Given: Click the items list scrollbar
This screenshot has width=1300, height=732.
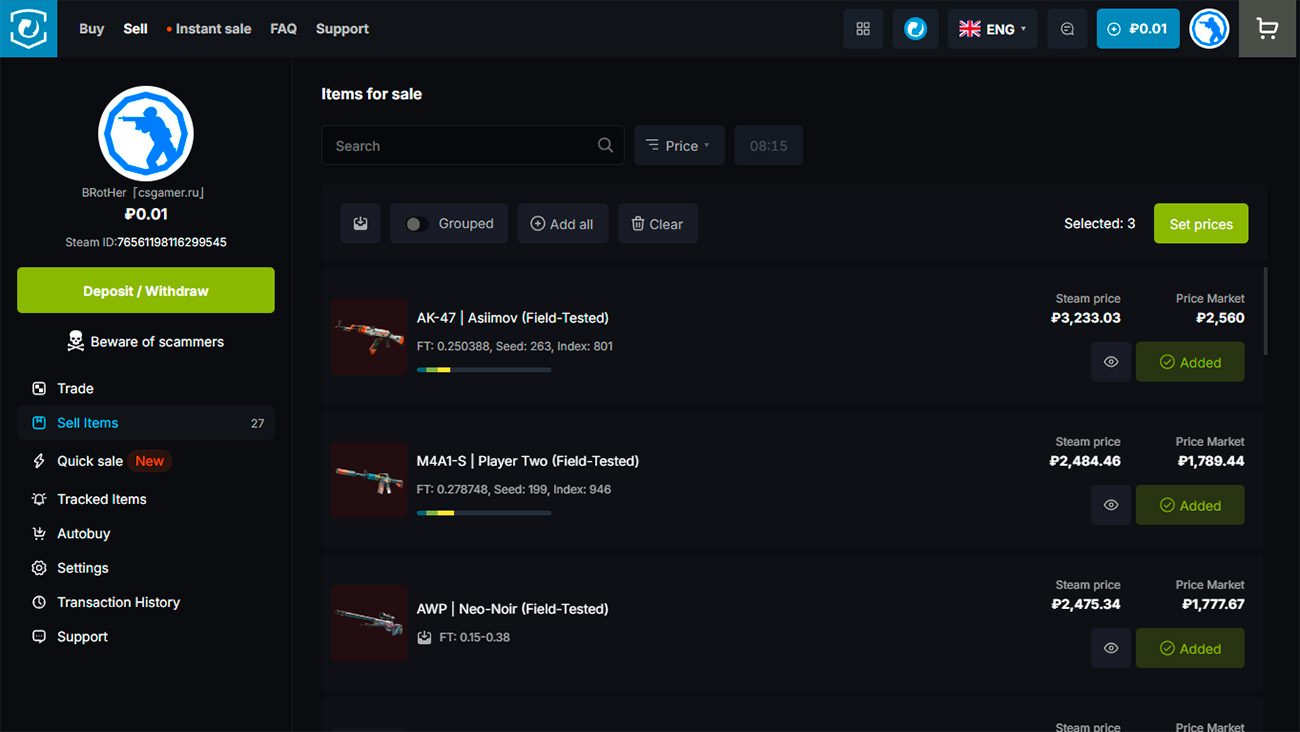Looking at the screenshot, I should [x=1266, y=310].
